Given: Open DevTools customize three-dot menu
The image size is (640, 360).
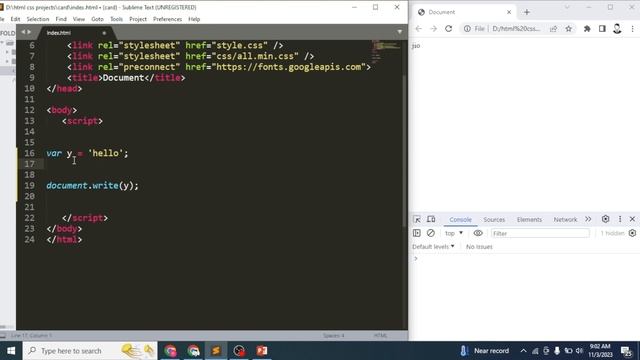Looking at the screenshot, I should coord(620,219).
